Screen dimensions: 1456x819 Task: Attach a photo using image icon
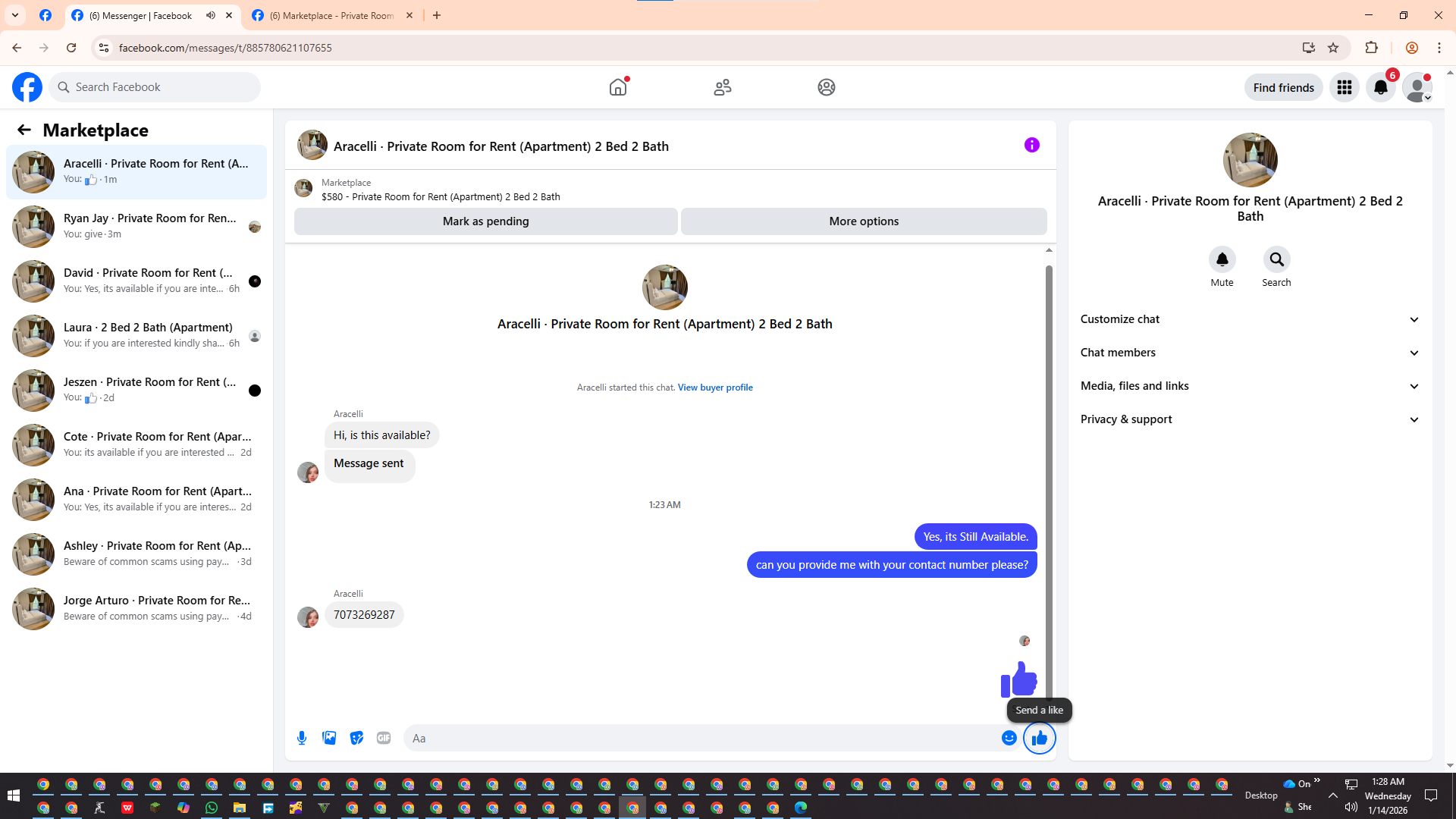pos(329,738)
